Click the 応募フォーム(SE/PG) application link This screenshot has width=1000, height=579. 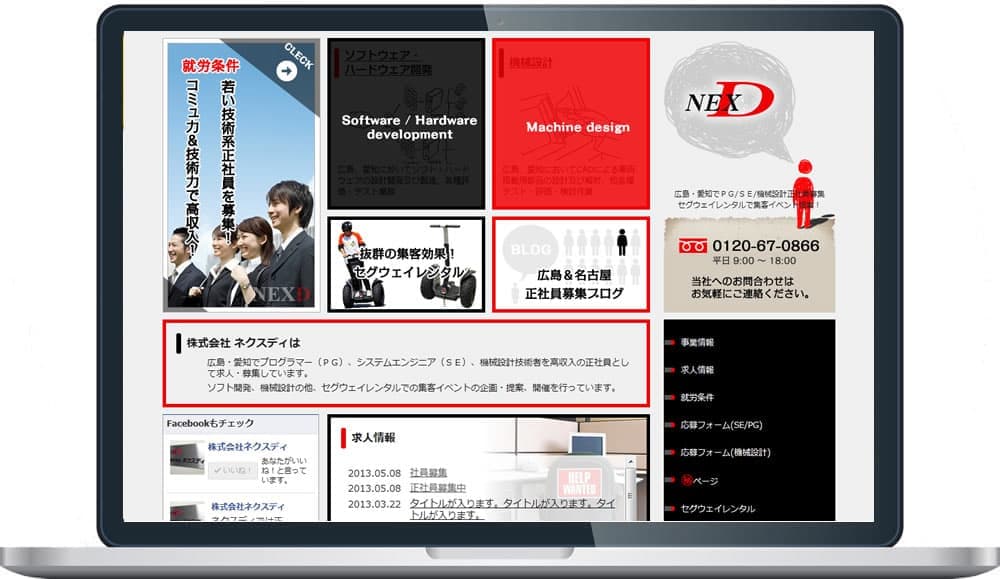[722, 424]
